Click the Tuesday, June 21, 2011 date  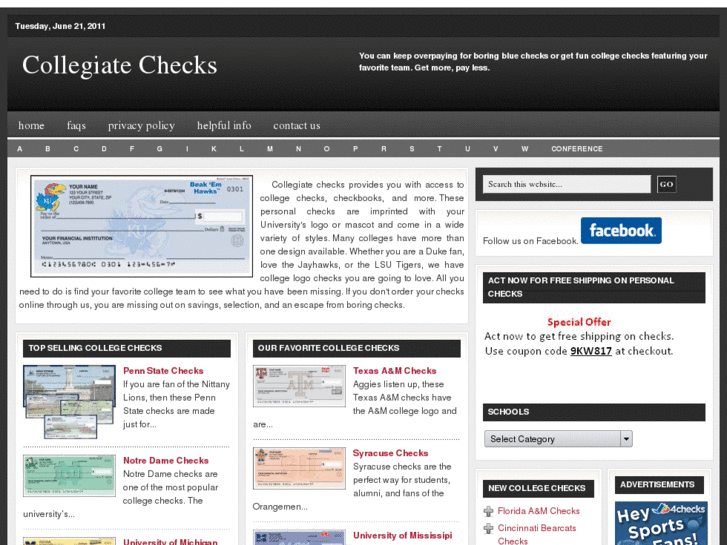(60, 26)
